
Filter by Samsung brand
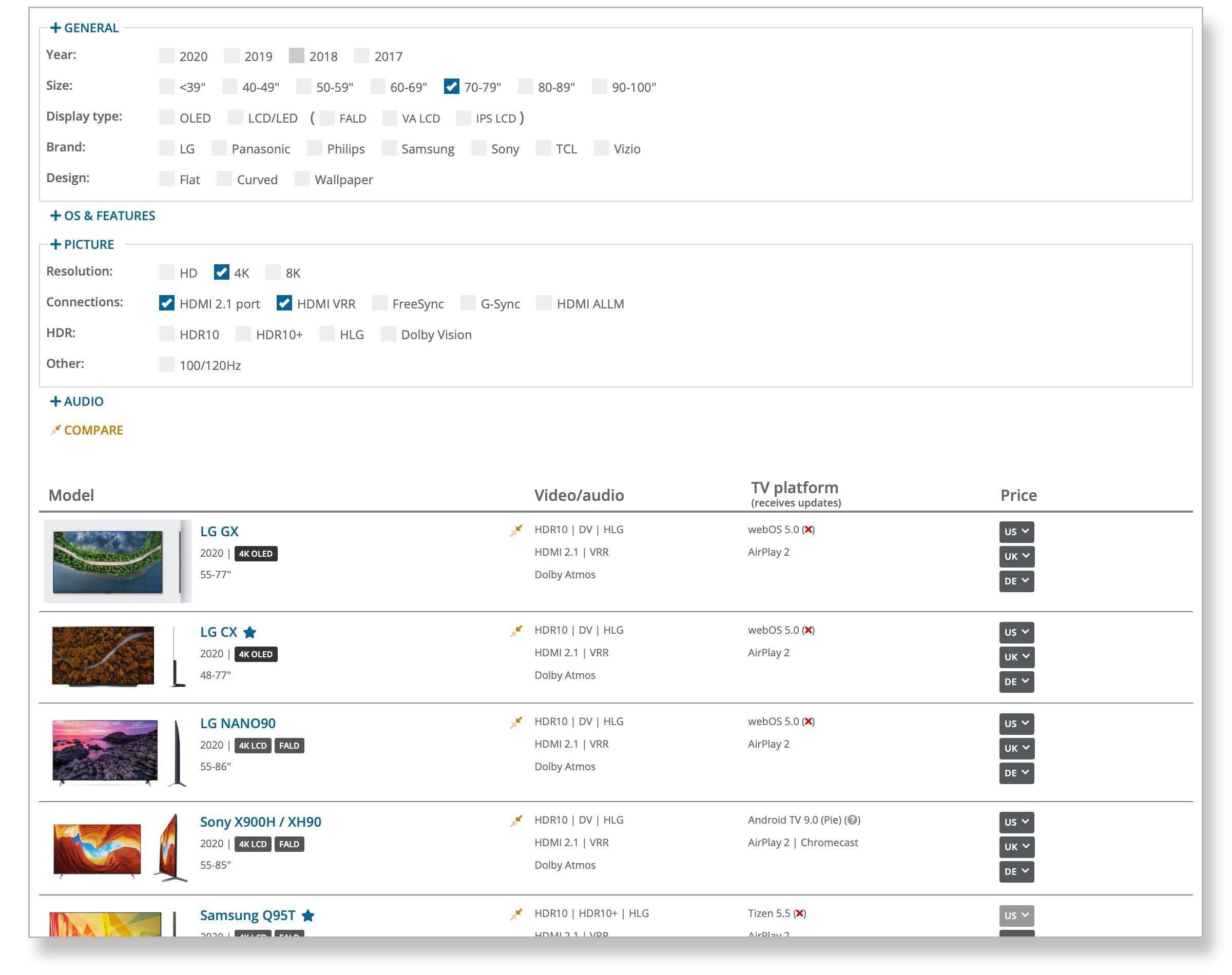[x=389, y=148]
